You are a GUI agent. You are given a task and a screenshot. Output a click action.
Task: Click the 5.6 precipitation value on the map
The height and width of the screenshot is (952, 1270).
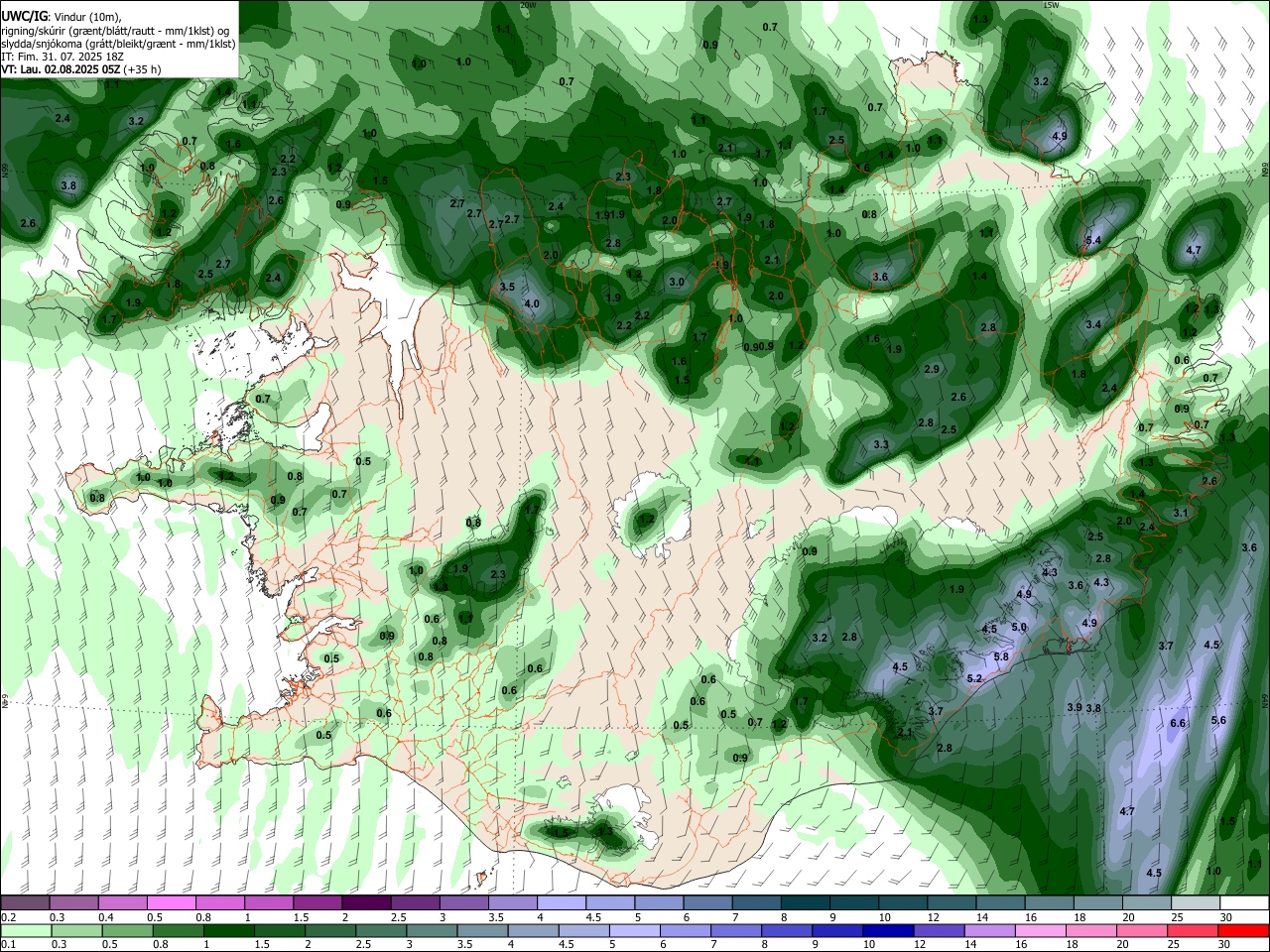coord(1218,721)
